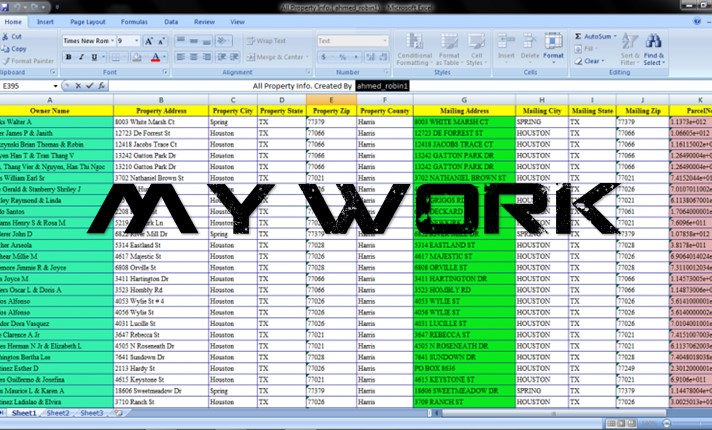
Task: Apply the Fill Color bucket swatch
Action: tap(136, 57)
